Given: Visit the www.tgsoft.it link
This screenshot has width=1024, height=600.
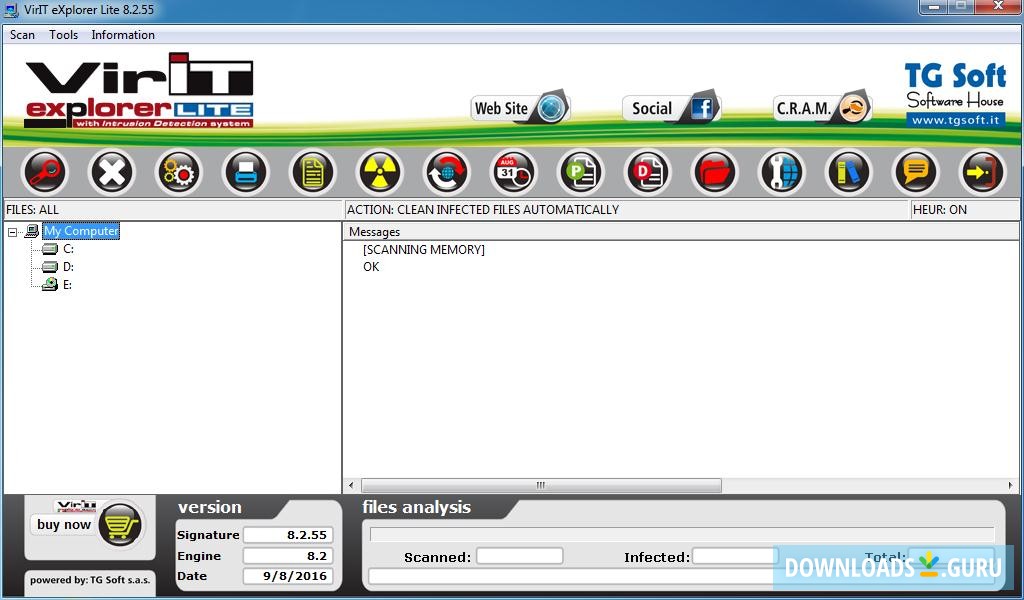Looking at the screenshot, I should pyautogui.click(x=955, y=119).
